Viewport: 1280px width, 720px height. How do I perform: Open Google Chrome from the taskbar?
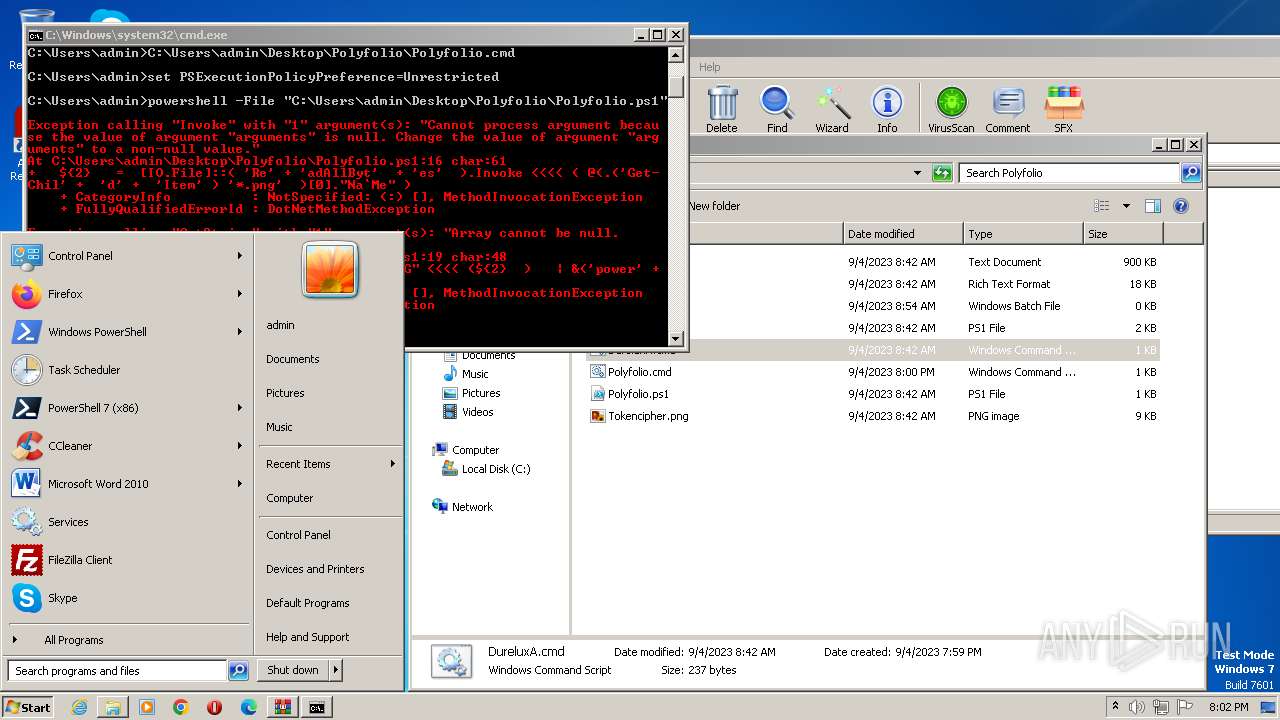180,707
